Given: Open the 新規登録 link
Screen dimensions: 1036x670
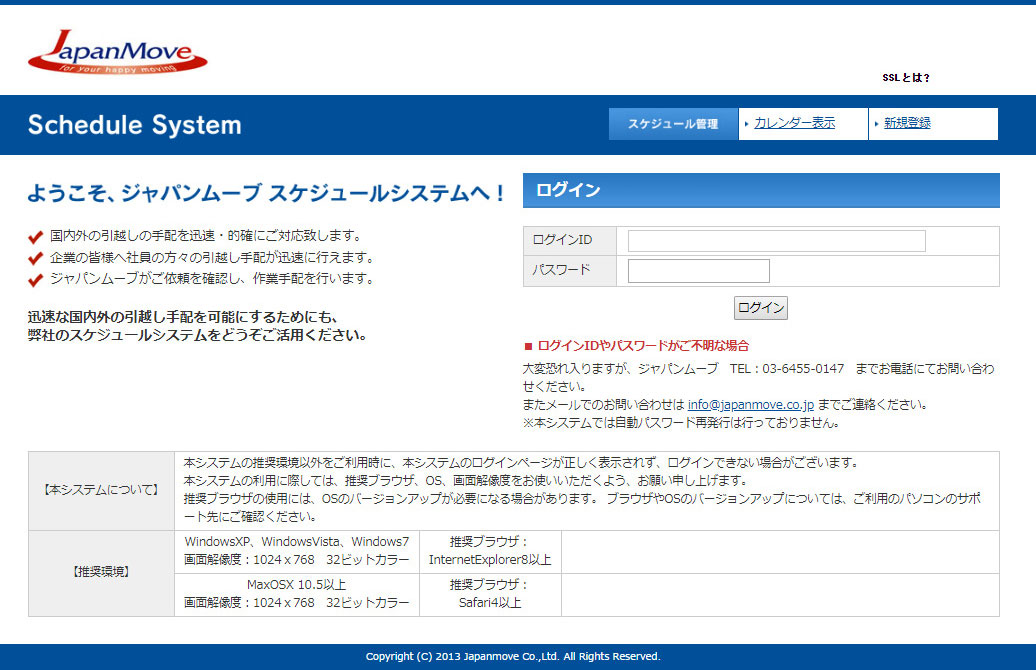Looking at the screenshot, I should click(907, 123).
